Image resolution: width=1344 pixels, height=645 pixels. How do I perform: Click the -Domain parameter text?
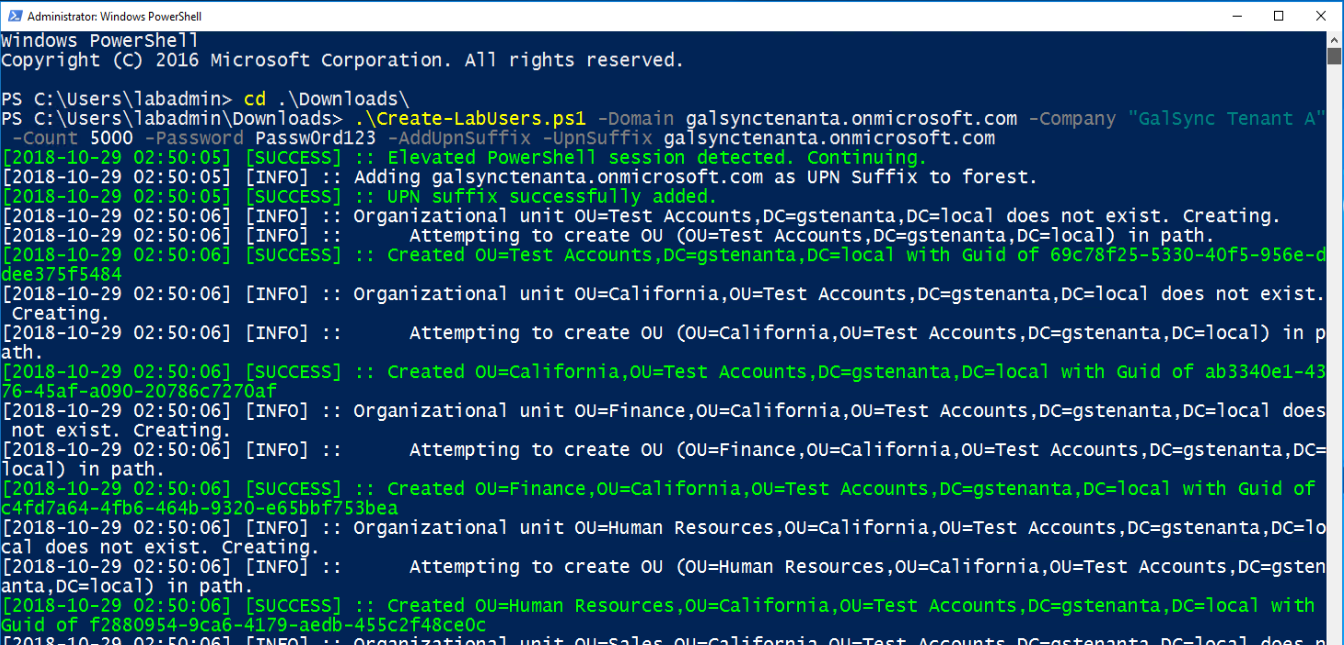pyautogui.click(x=635, y=119)
